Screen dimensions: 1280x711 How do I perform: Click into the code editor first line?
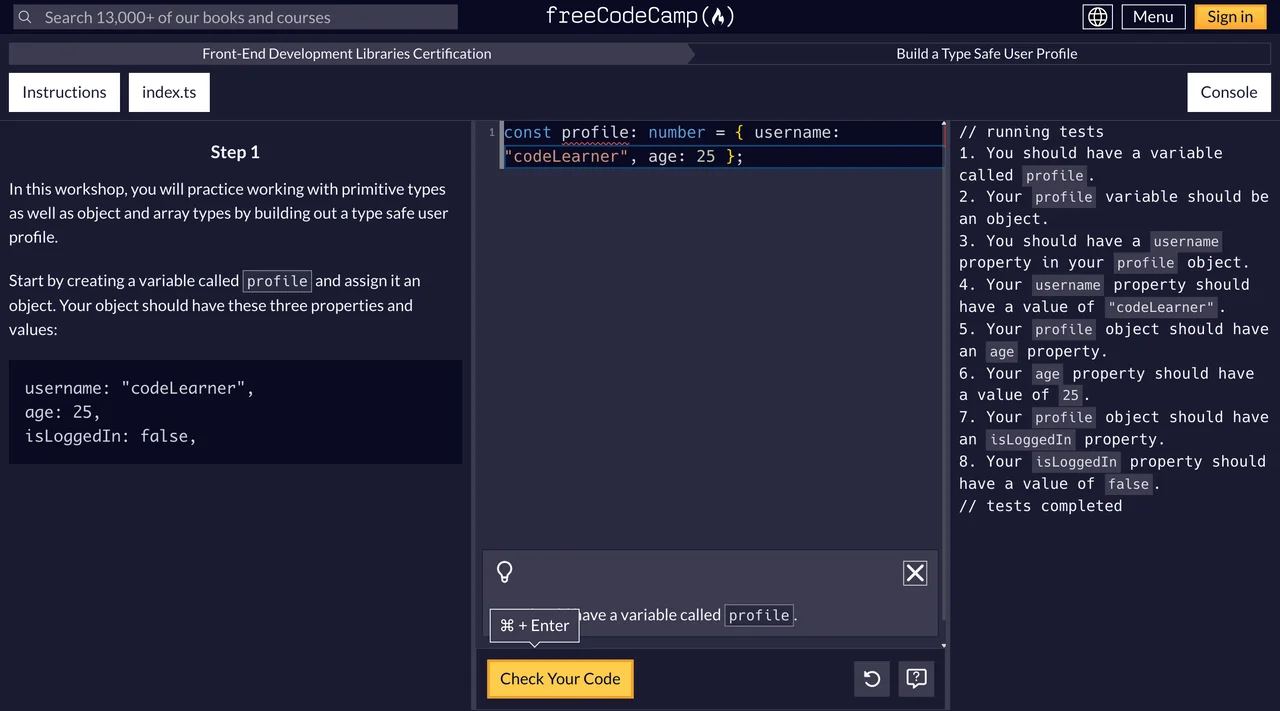click(722, 133)
